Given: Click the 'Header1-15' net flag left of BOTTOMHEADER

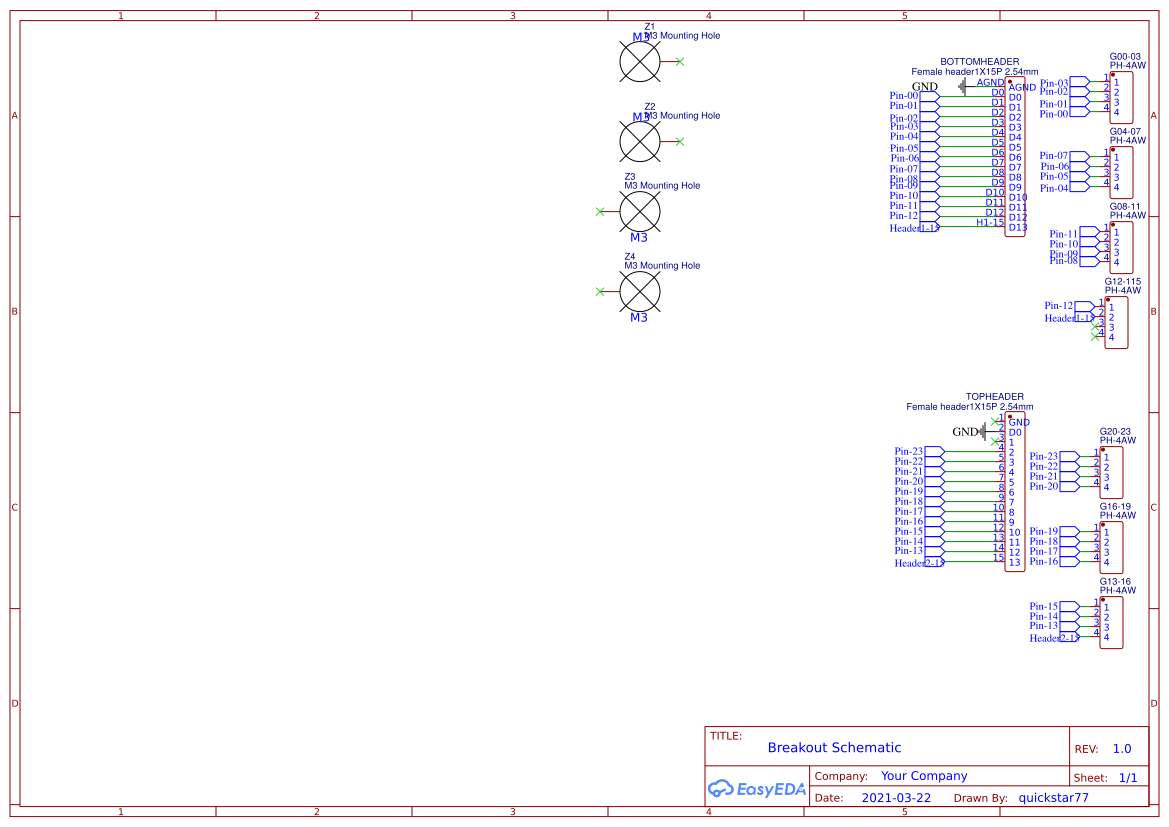Looking at the screenshot, I should point(915,227).
